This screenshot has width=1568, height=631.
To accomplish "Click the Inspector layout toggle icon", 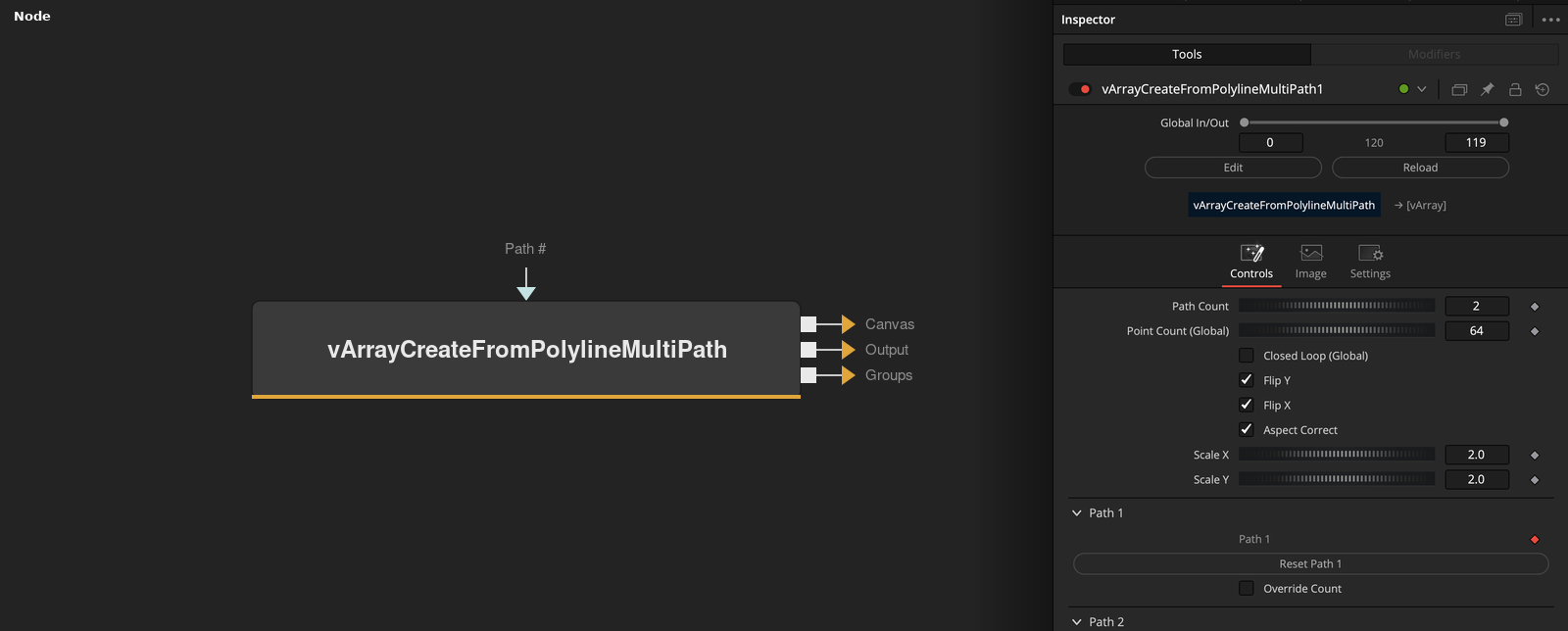I will [1513, 20].
